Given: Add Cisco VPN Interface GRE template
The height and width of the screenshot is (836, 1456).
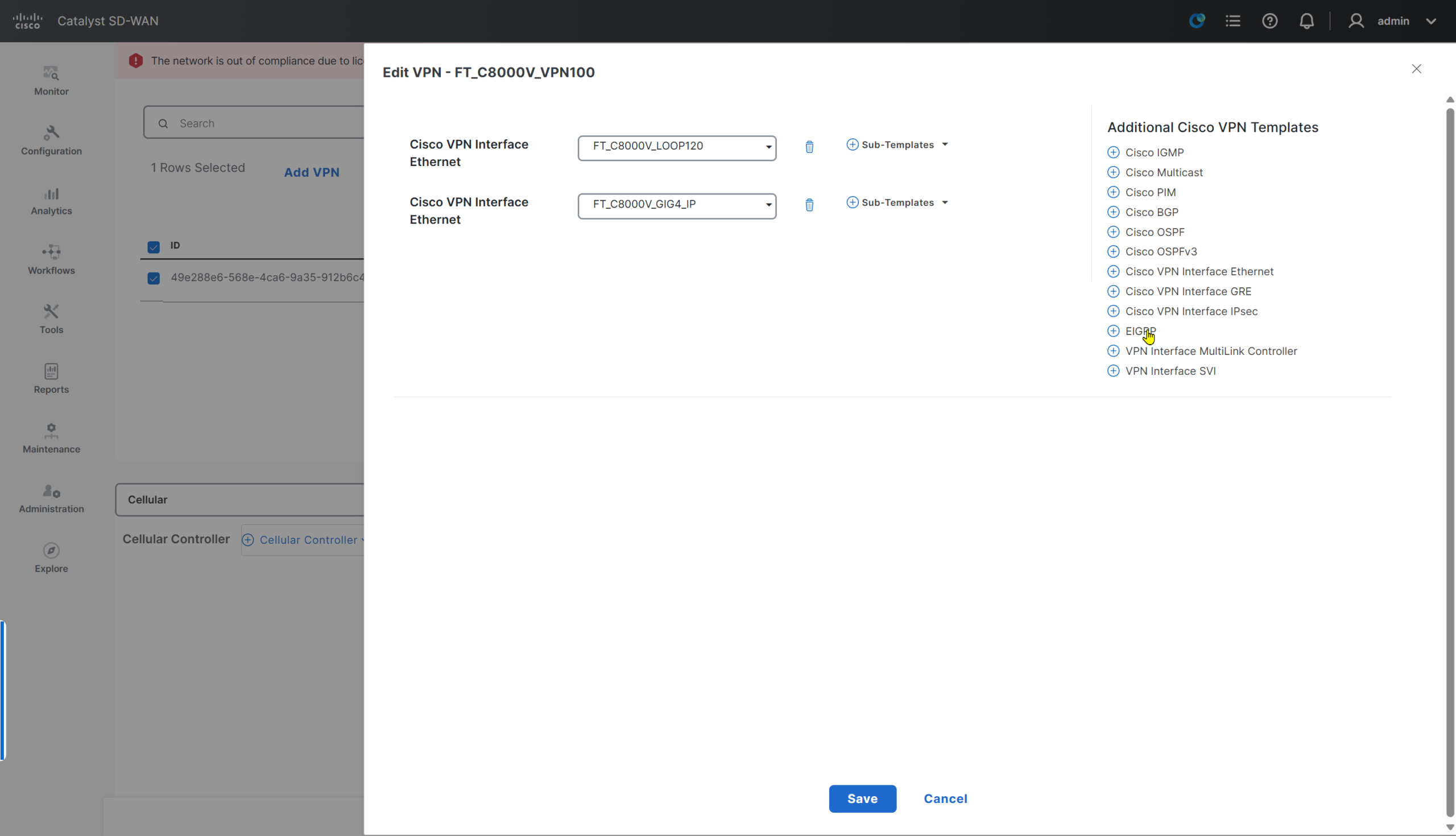Looking at the screenshot, I should (1178, 291).
